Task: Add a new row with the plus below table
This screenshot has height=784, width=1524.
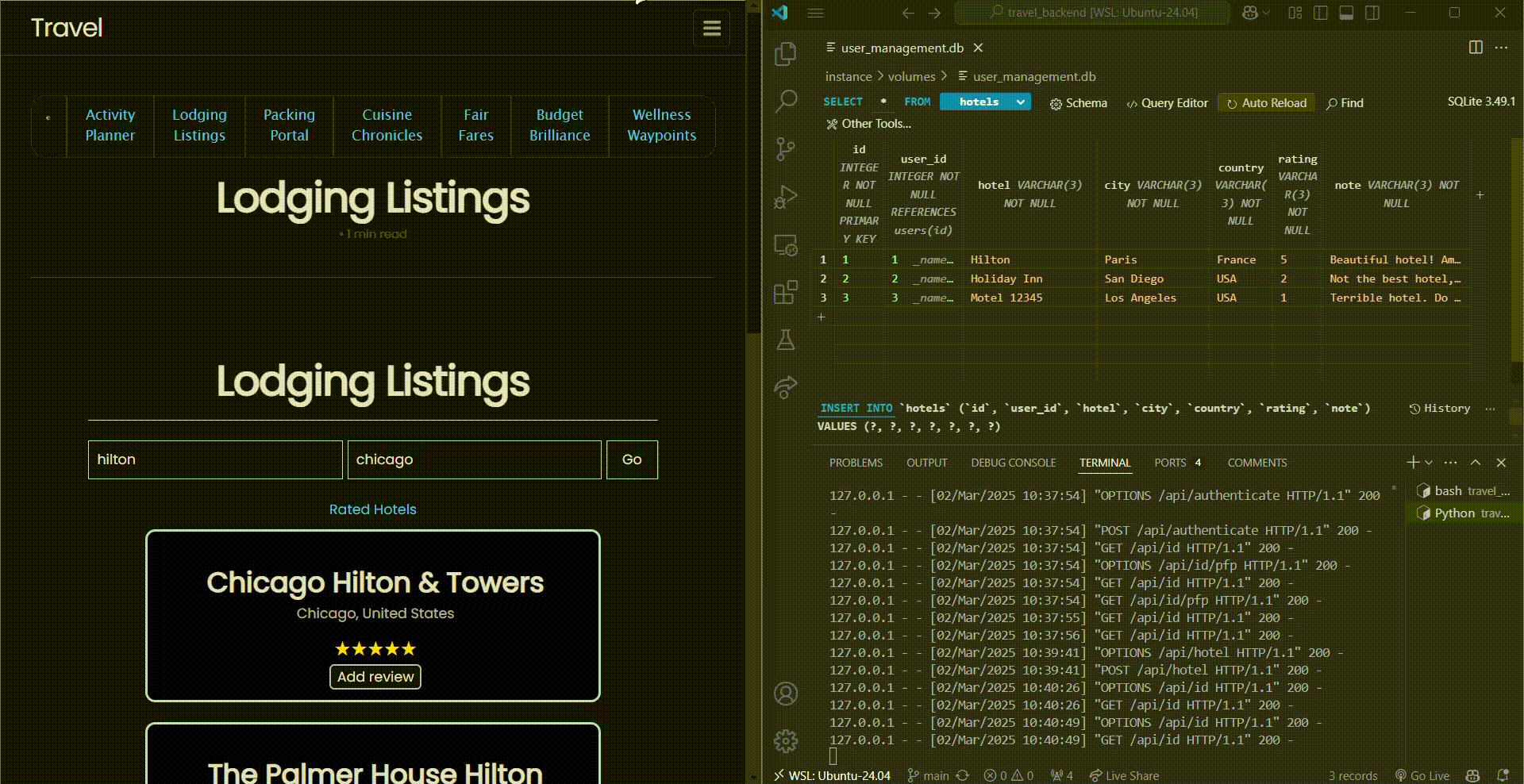Action: (822, 317)
